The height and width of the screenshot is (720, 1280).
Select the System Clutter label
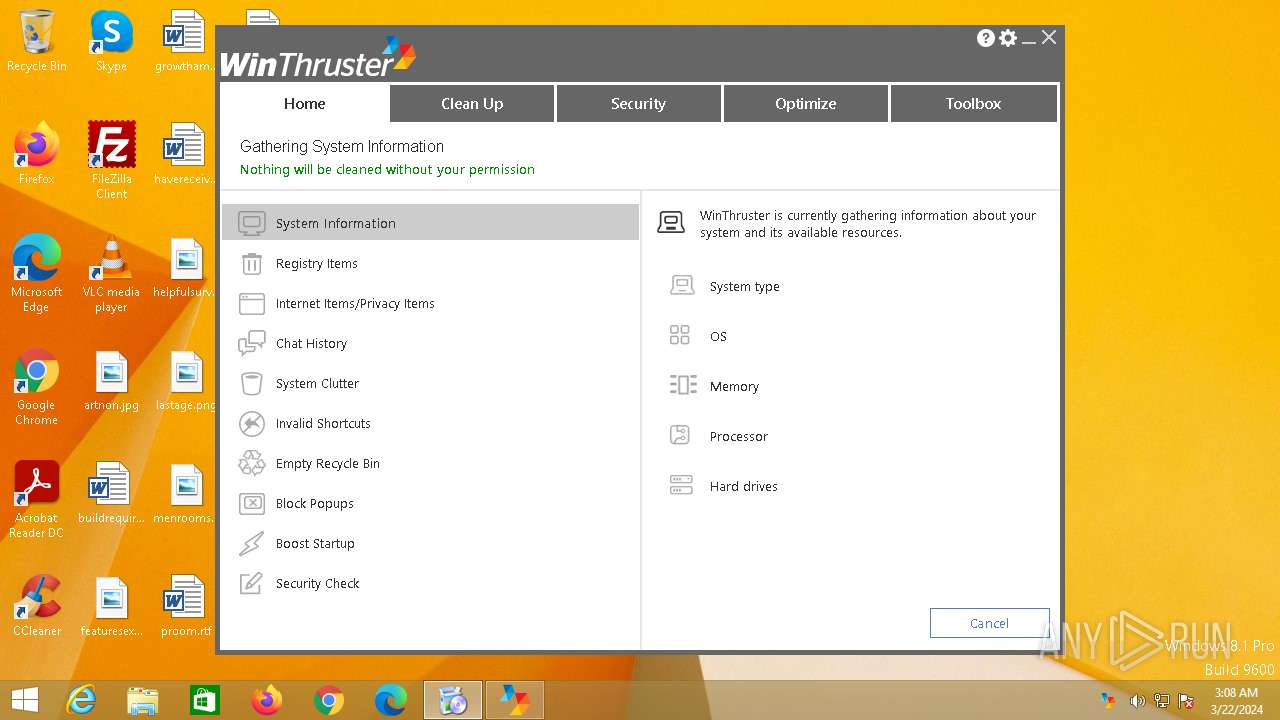pyautogui.click(x=317, y=383)
